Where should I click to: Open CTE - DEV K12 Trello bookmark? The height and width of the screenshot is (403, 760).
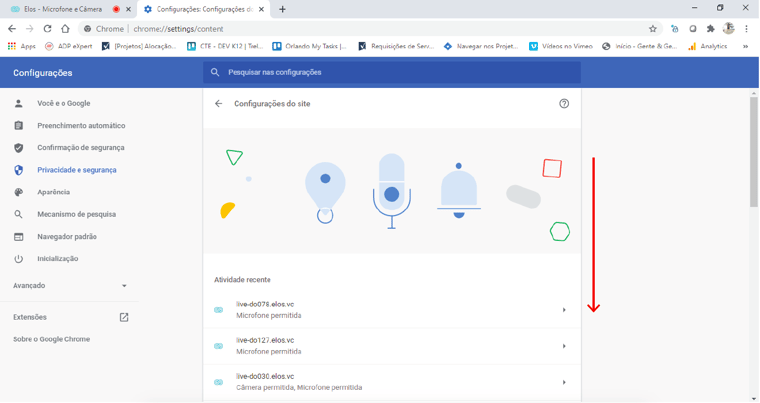point(225,47)
